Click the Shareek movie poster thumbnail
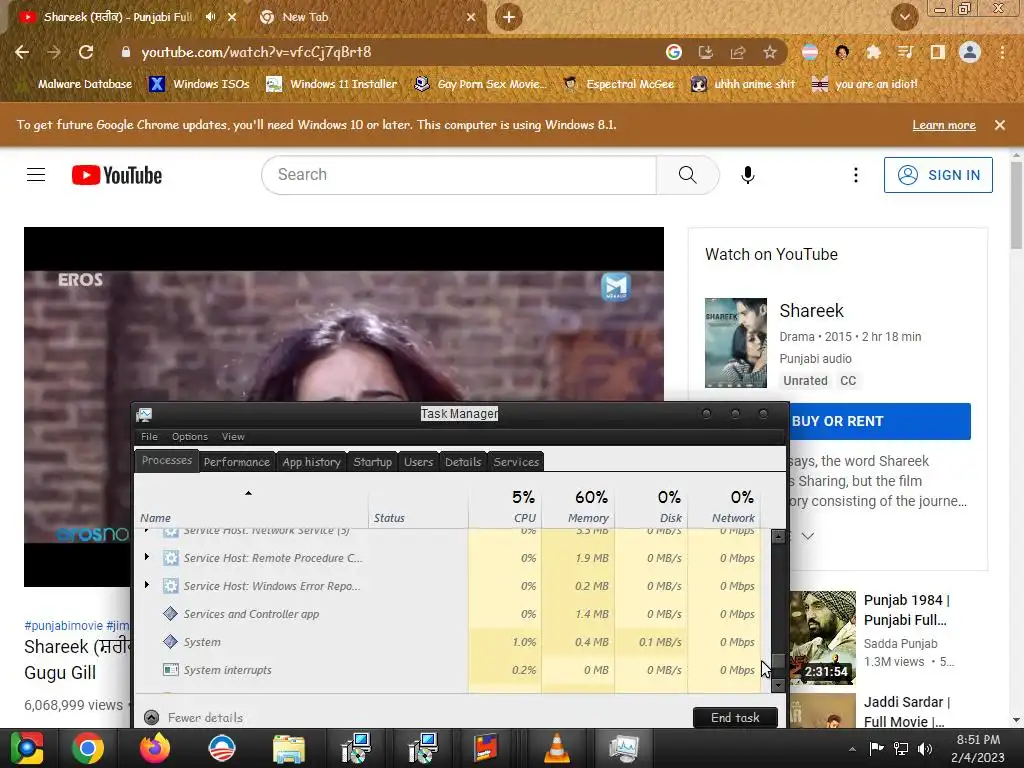The width and height of the screenshot is (1024, 768). click(x=736, y=343)
